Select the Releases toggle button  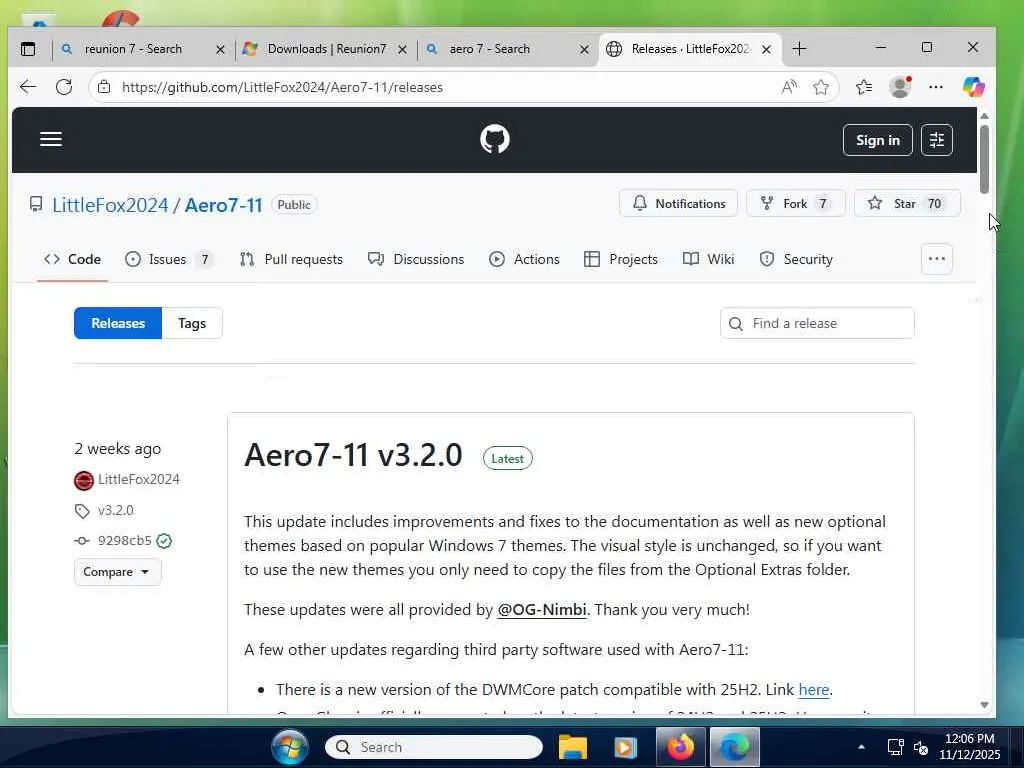click(118, 323)
